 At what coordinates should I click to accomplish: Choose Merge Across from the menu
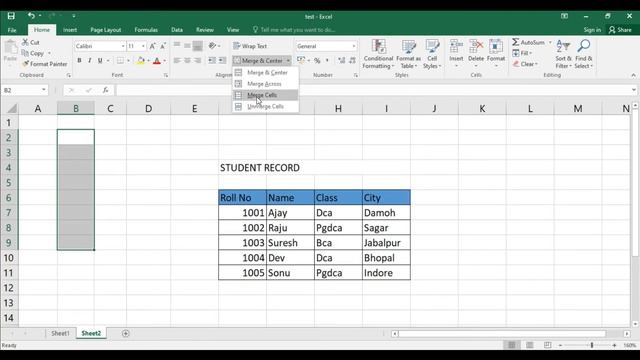pyautogui.click(x=265, y=84)
